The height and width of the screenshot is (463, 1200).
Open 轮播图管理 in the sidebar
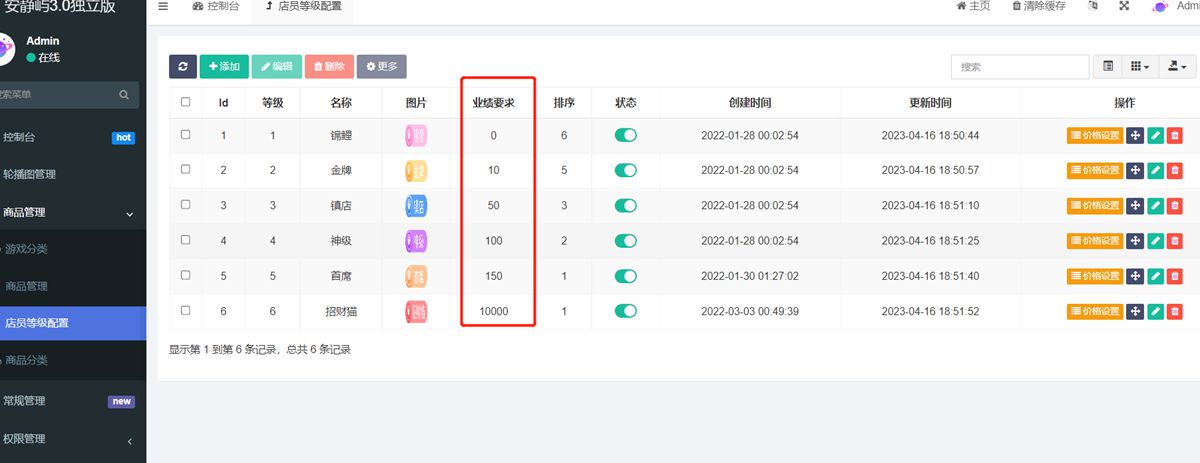(x=30, y=174)
